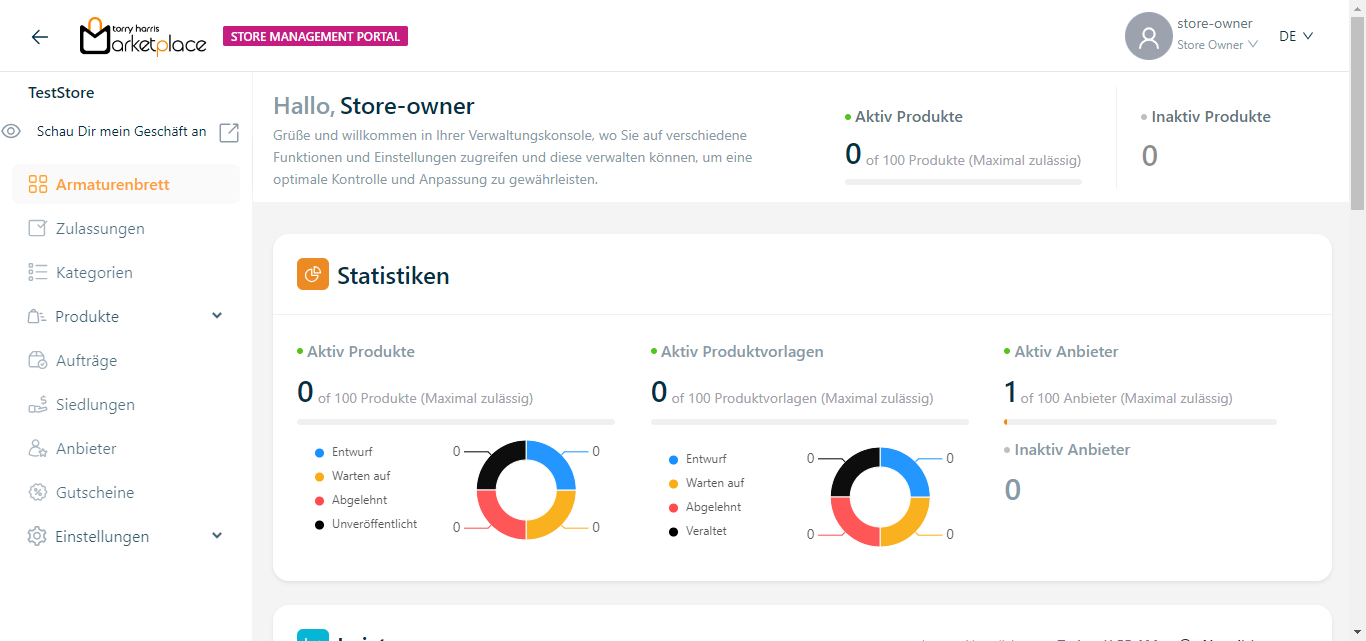Expand the Einstellungen submenu chevron
Viewport: 1366px width, 641px height.
[217, 536]
